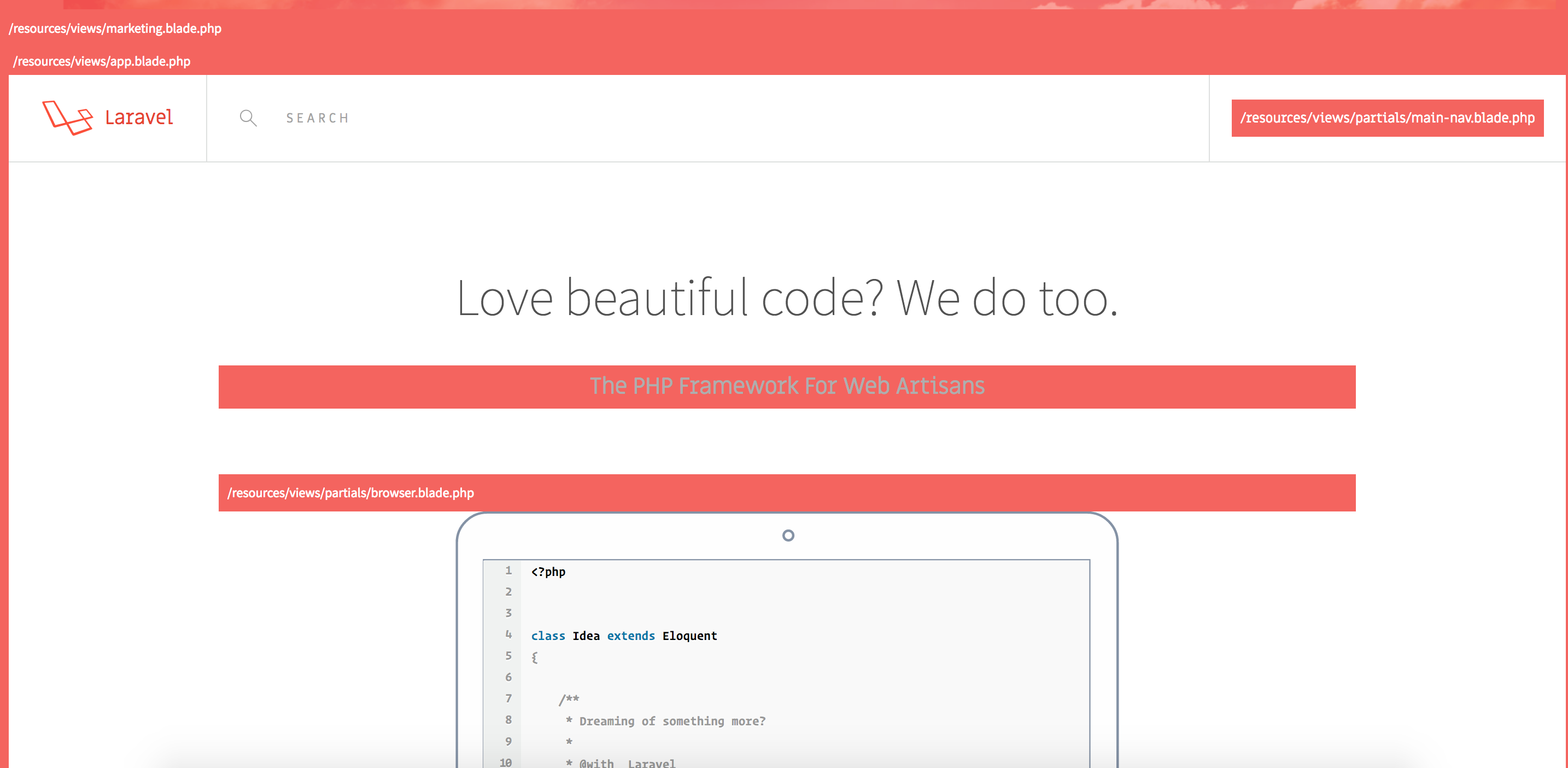
Task: Click the Idea class name in code
Action: click(x=586, y=636)
